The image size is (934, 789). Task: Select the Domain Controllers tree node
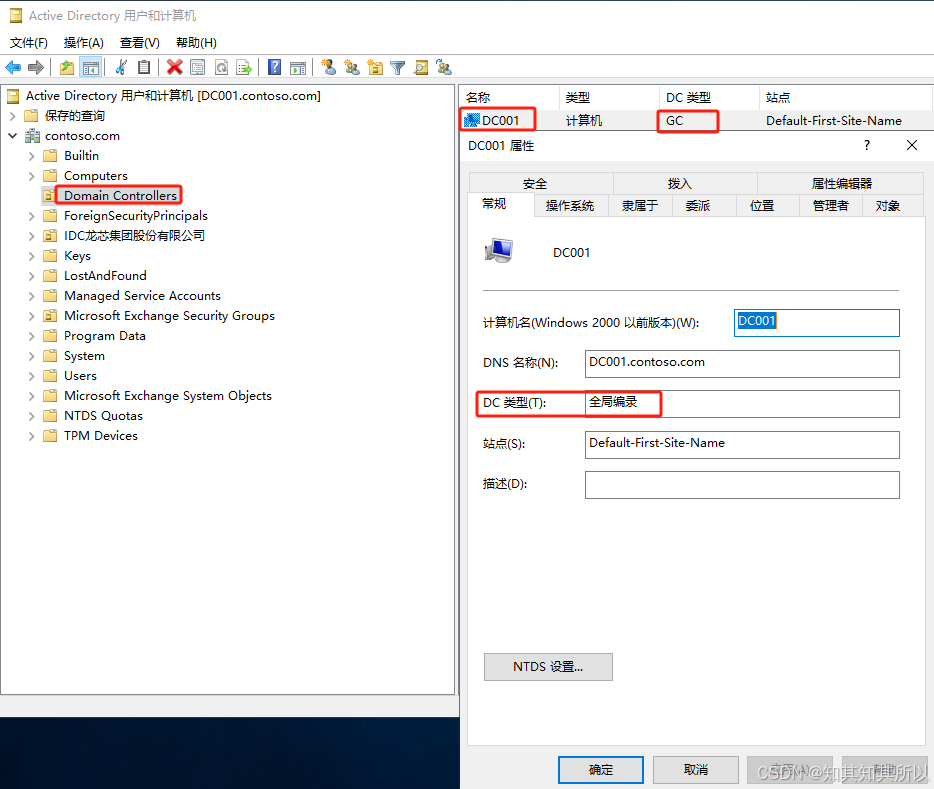[x=120, y=196]
